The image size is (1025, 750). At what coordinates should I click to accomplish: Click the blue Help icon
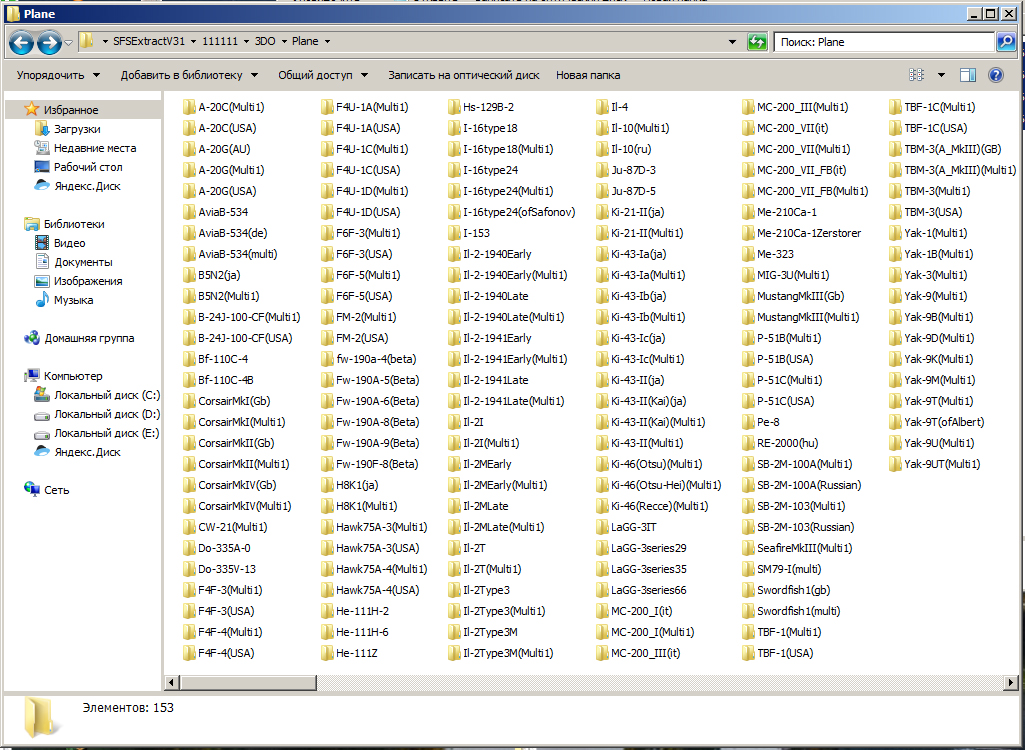[996, 75]
